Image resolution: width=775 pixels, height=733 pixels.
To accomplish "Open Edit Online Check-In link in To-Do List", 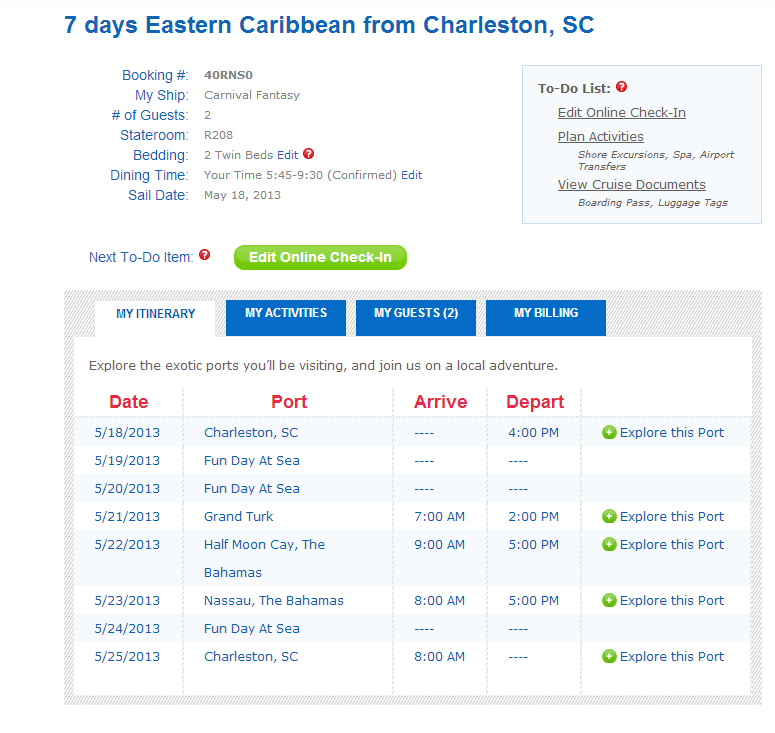I will click(621, 113).
